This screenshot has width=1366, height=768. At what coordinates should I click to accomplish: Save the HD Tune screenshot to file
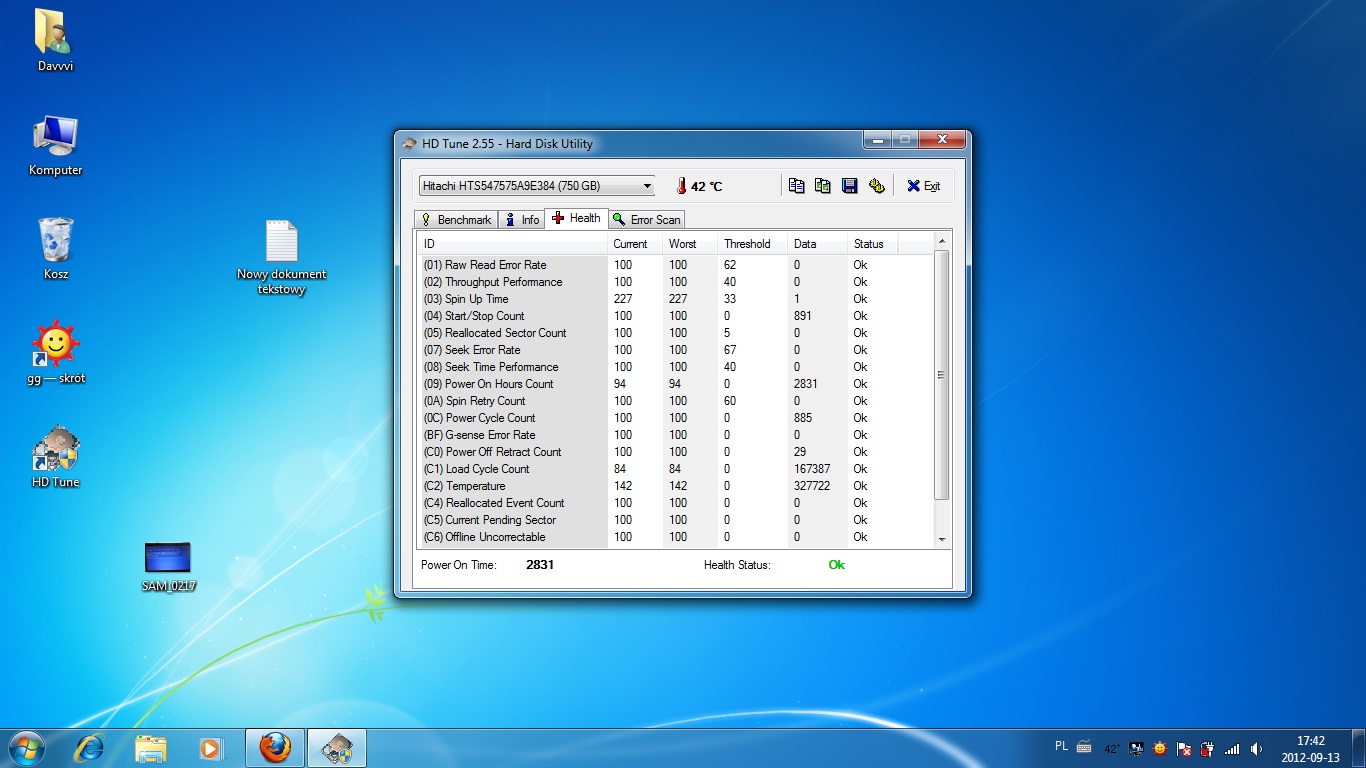pos(849,186)
